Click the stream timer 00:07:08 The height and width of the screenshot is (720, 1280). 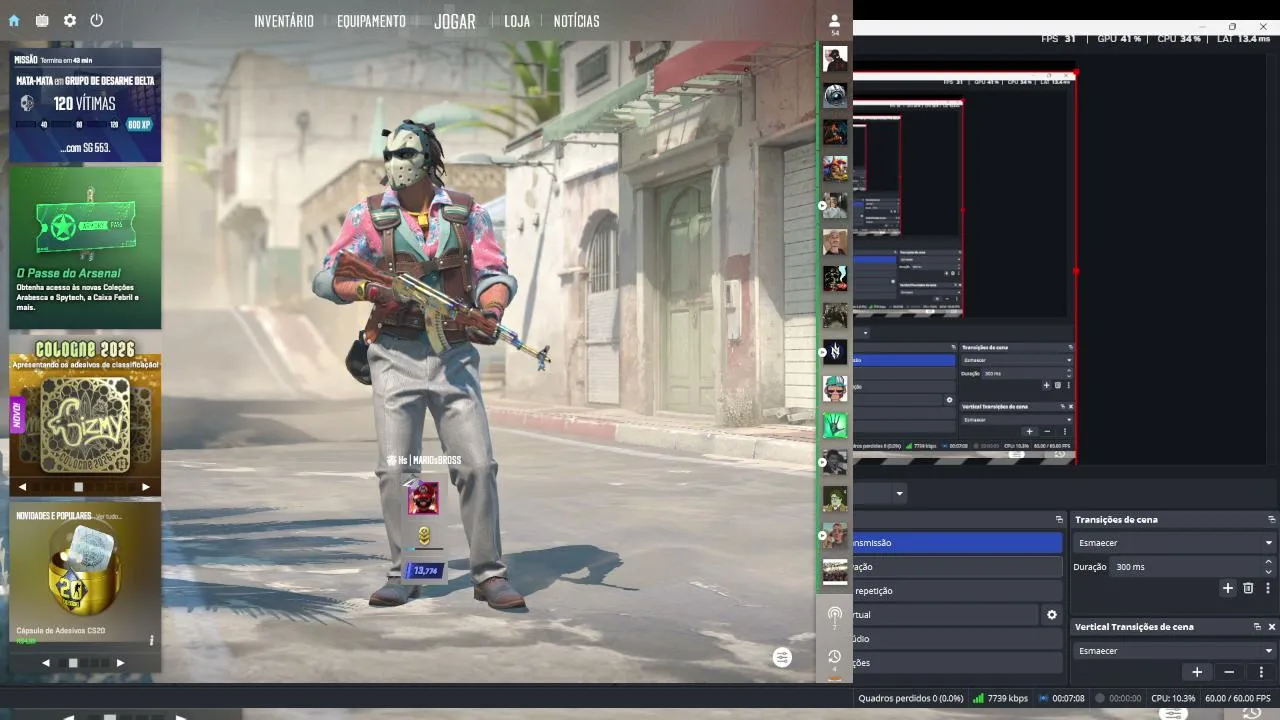[1062, 698]
